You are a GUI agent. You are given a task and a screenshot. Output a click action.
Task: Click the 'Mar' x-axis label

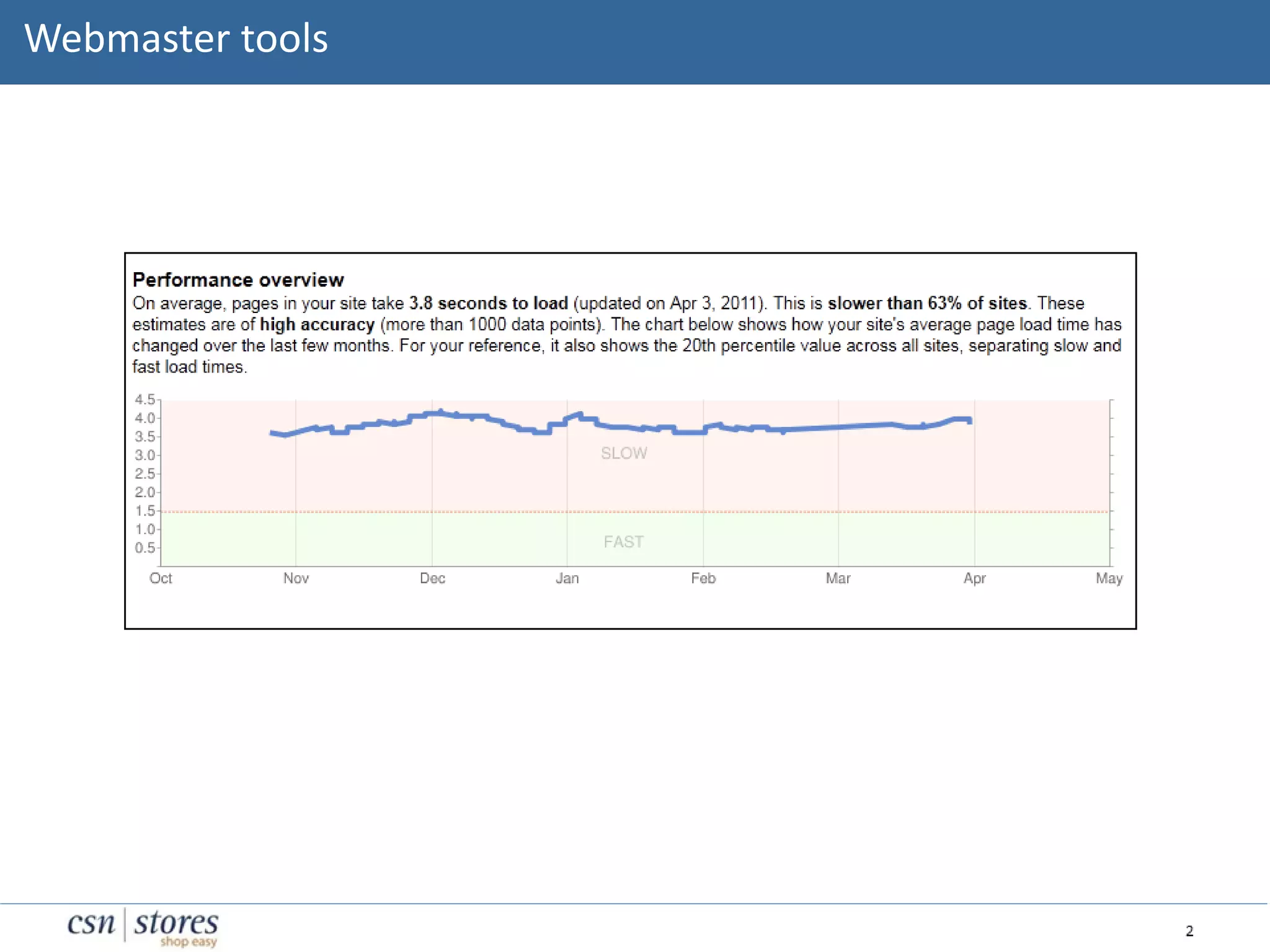tap(838, 578)
